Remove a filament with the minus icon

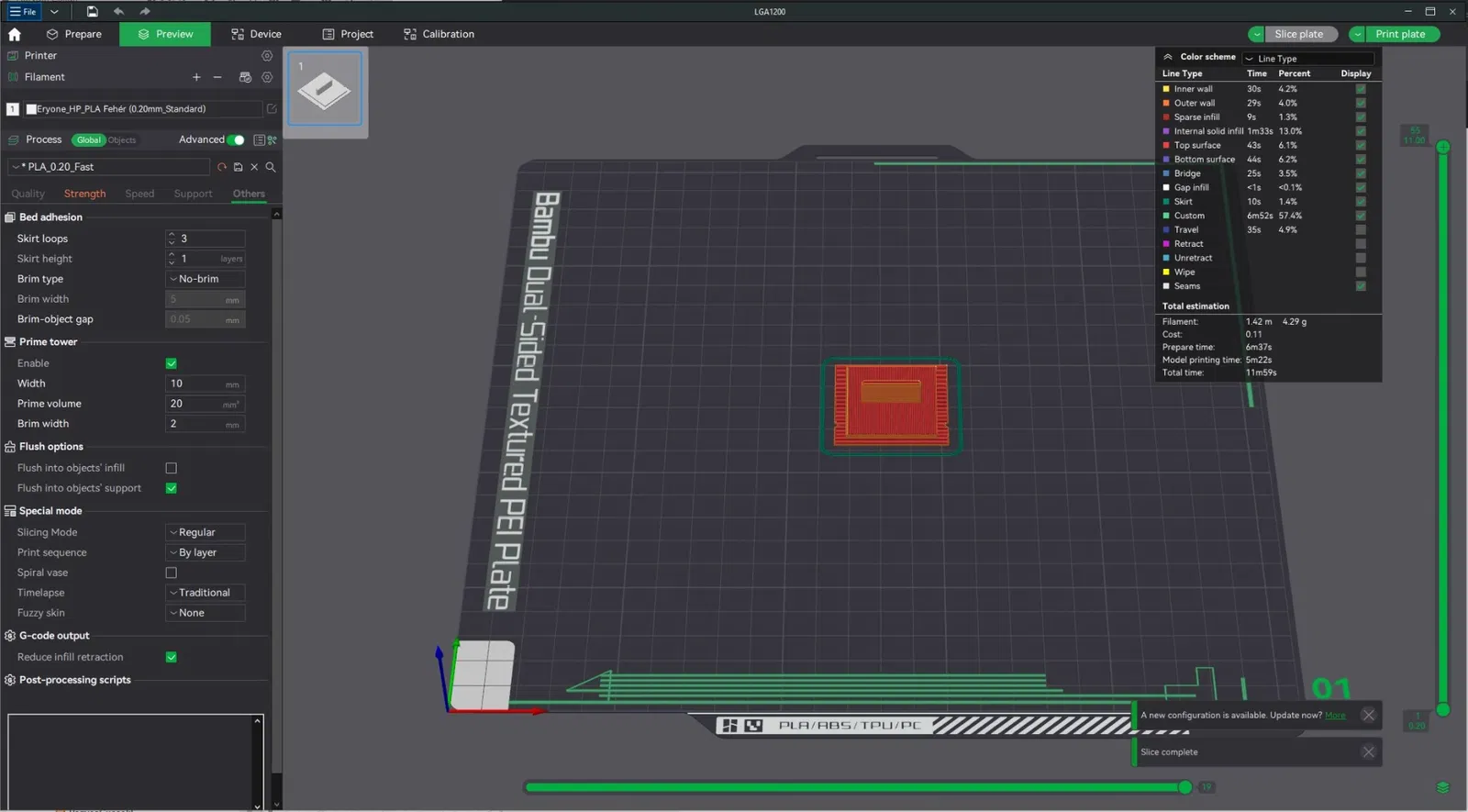coord(217,77)
